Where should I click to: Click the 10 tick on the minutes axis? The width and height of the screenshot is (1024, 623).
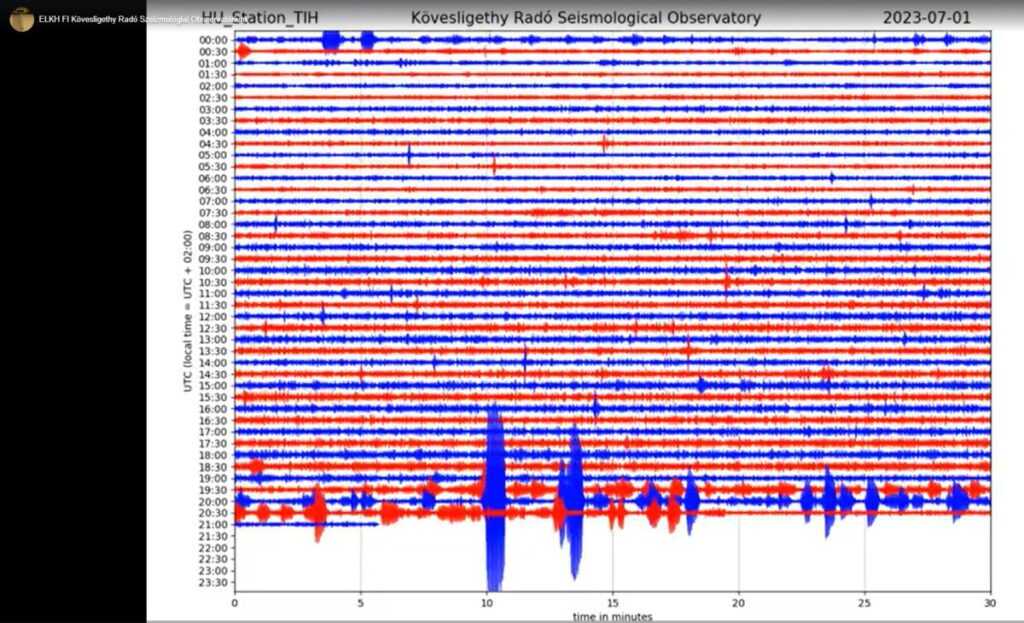pos(486,603)
